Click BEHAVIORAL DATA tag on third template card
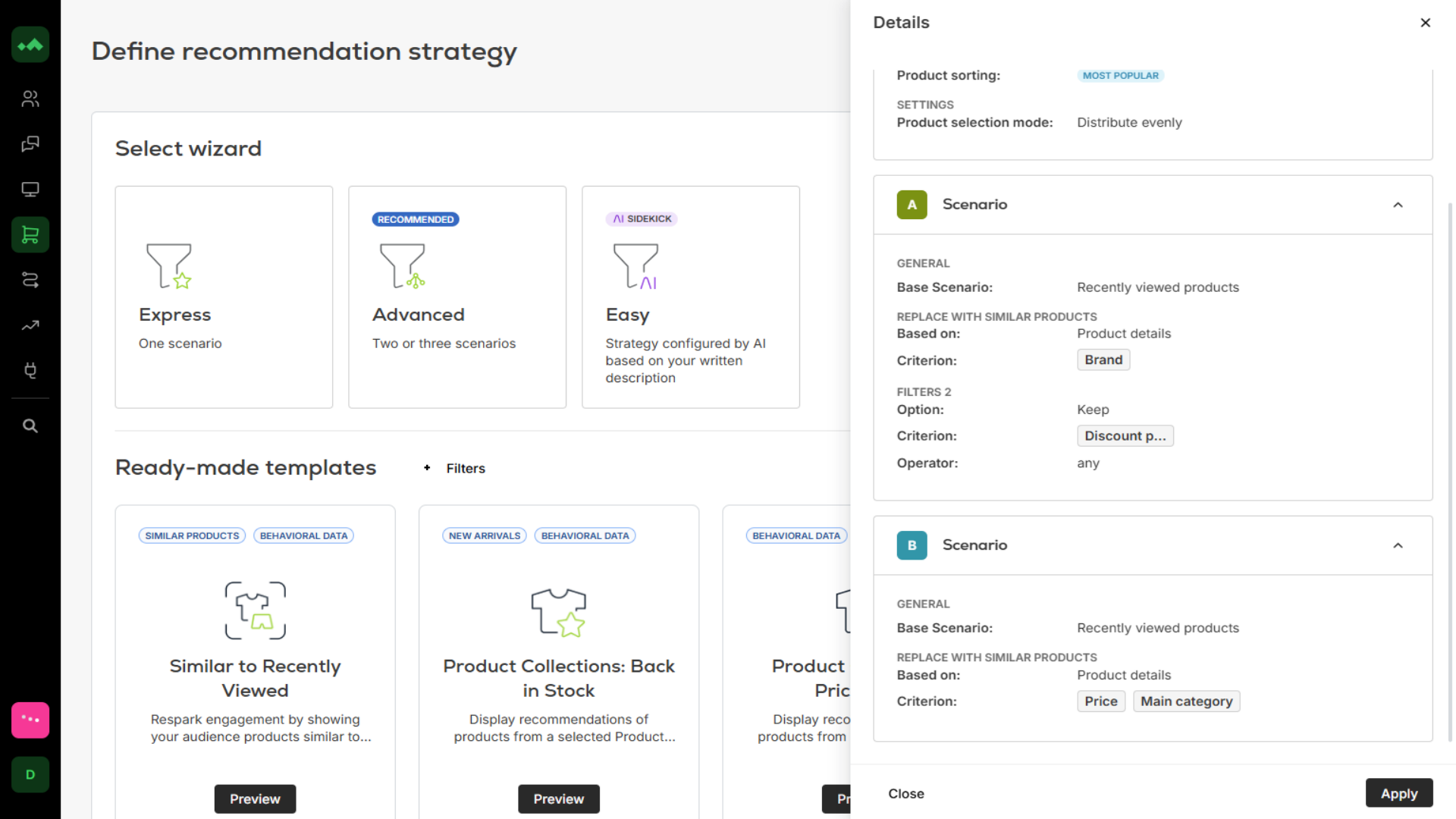Screen dimensions: 1456x819 pos(796,535)
